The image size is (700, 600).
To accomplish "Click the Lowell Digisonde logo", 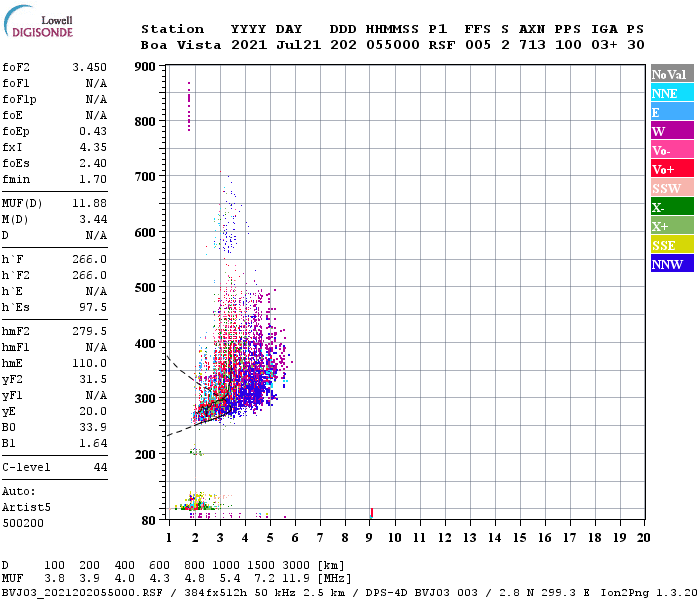I will [x=38, y=22].
